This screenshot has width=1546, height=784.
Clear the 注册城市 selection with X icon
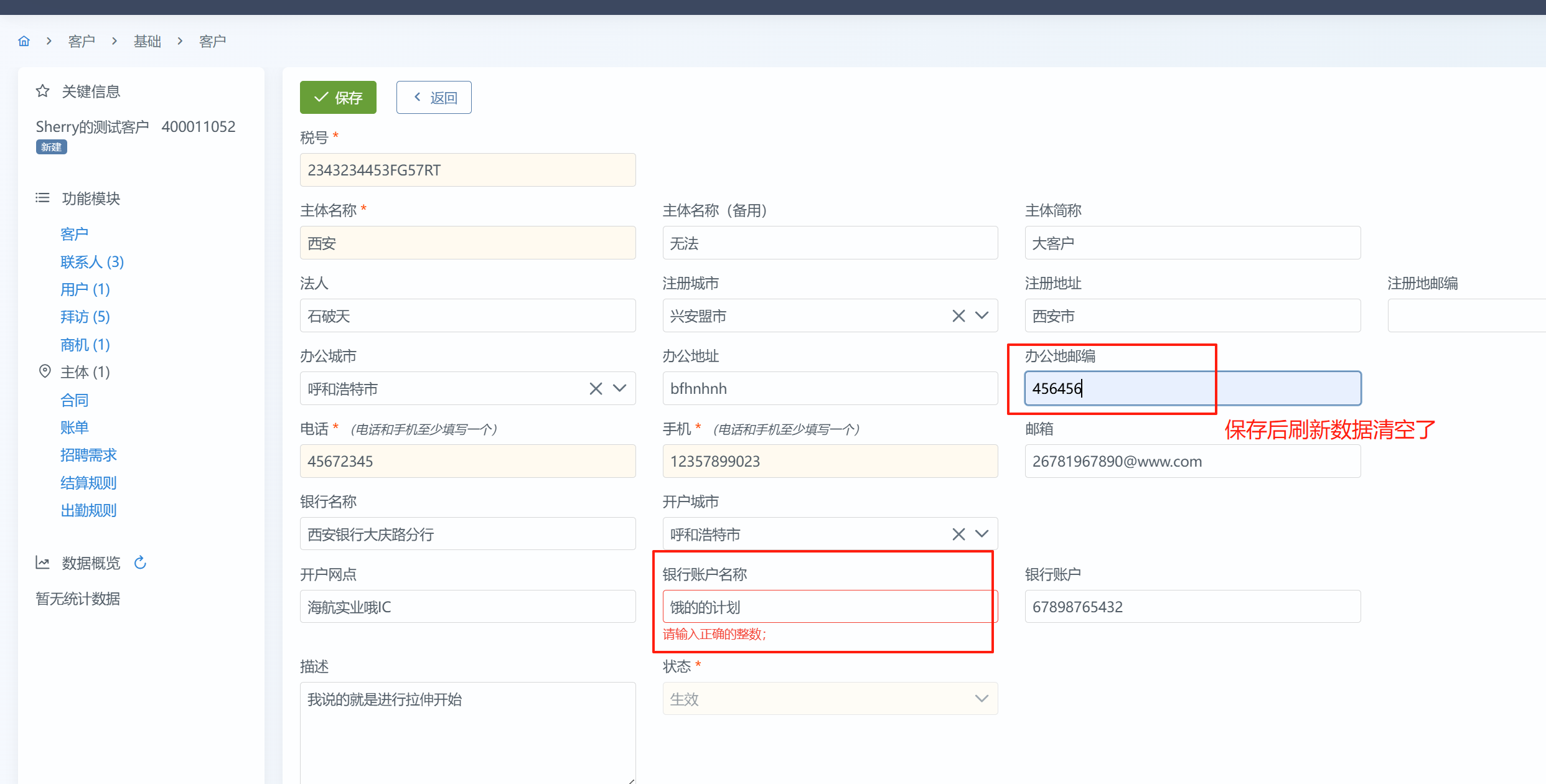[958, 316]
